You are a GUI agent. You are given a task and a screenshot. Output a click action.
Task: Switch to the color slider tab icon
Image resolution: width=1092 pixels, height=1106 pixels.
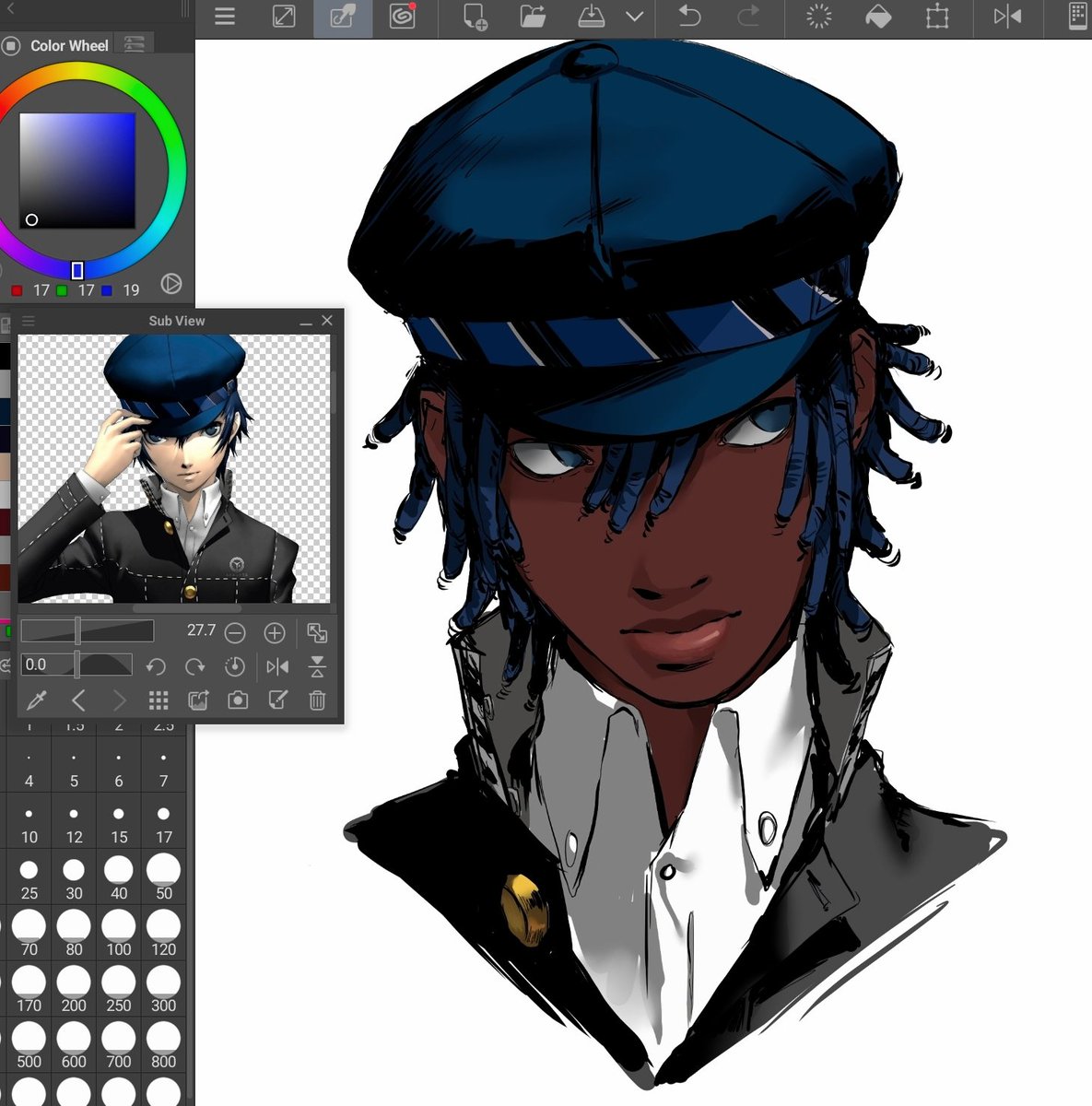point(135,44)
